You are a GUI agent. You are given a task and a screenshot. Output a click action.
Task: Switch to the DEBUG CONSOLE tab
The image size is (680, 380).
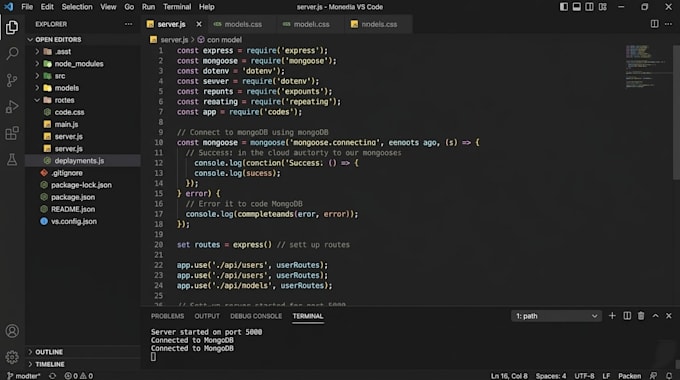pyautogui.click(x=256, y=316)
